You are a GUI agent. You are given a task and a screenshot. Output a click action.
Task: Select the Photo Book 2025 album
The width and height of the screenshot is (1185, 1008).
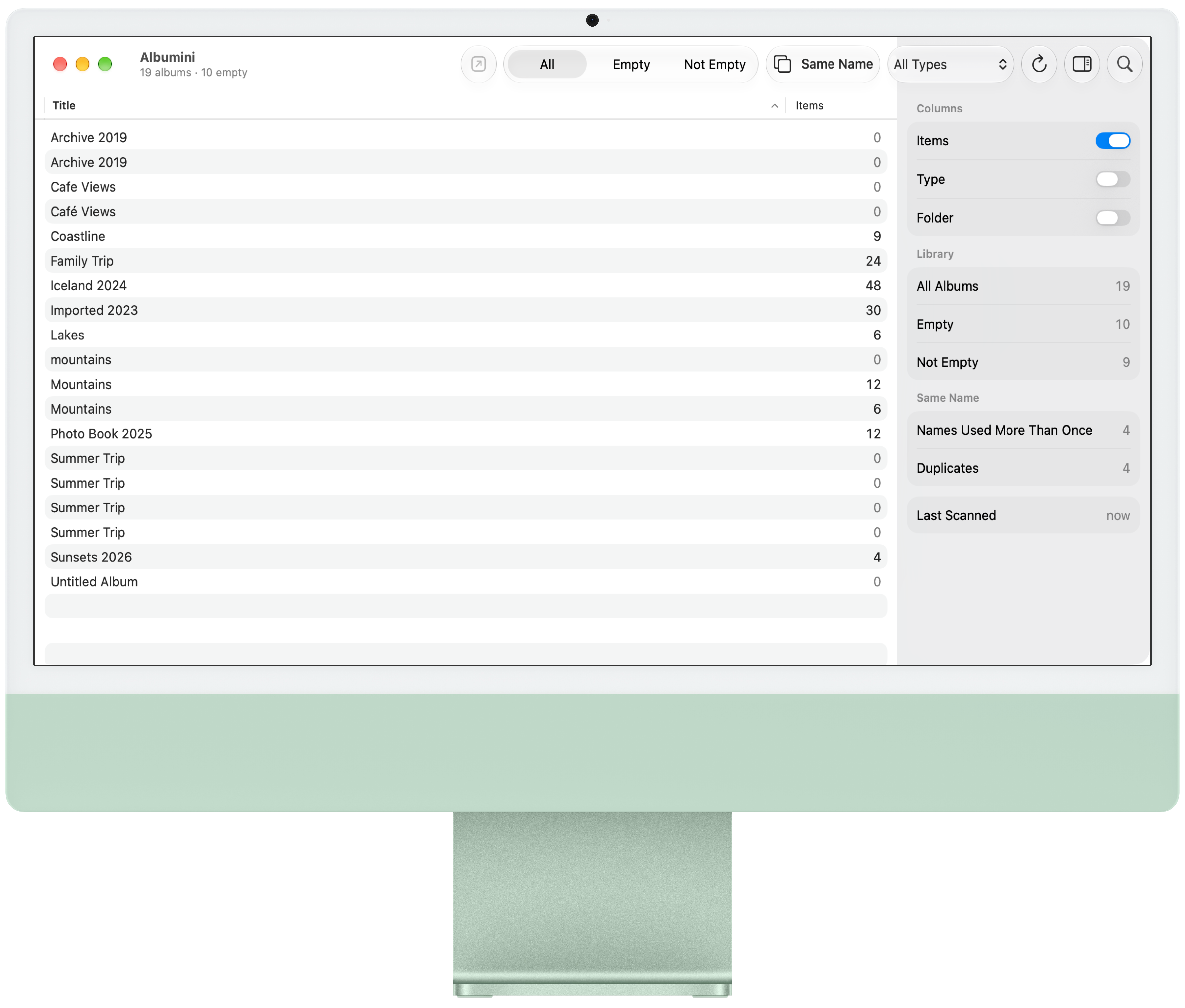465,433
